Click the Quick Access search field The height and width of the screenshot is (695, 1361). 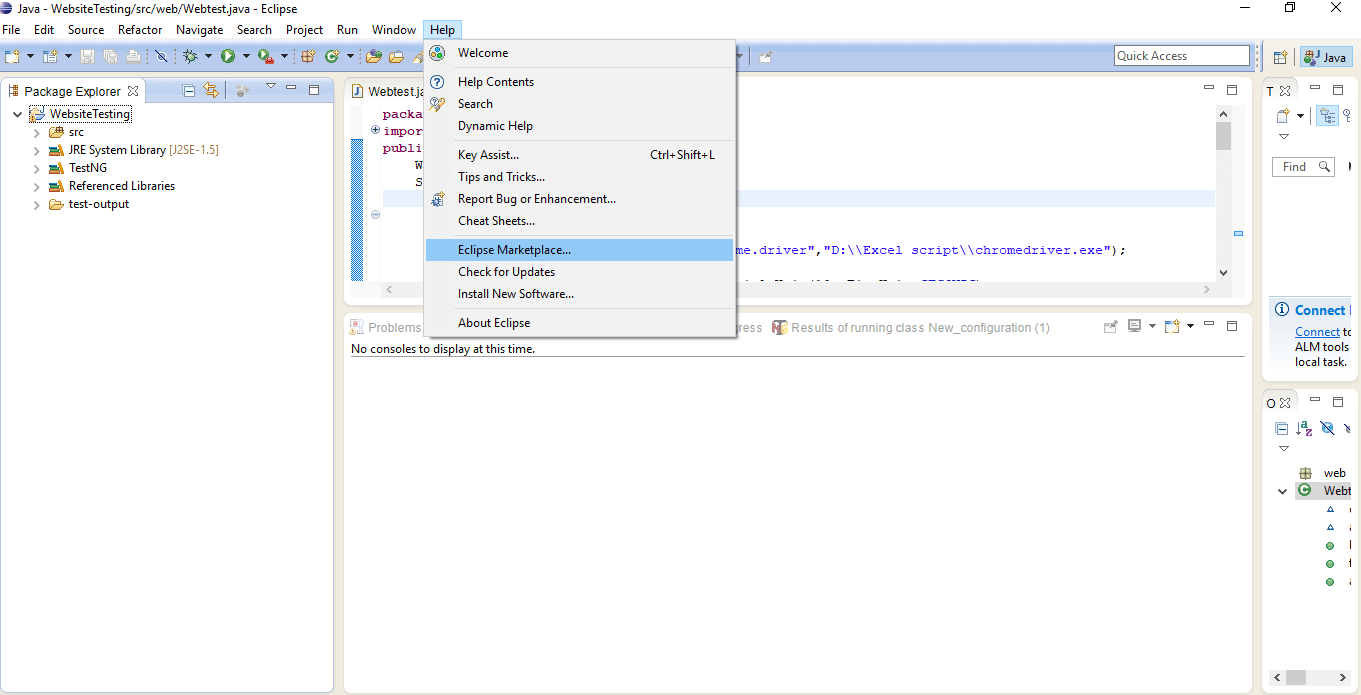tap(1181, 56)
